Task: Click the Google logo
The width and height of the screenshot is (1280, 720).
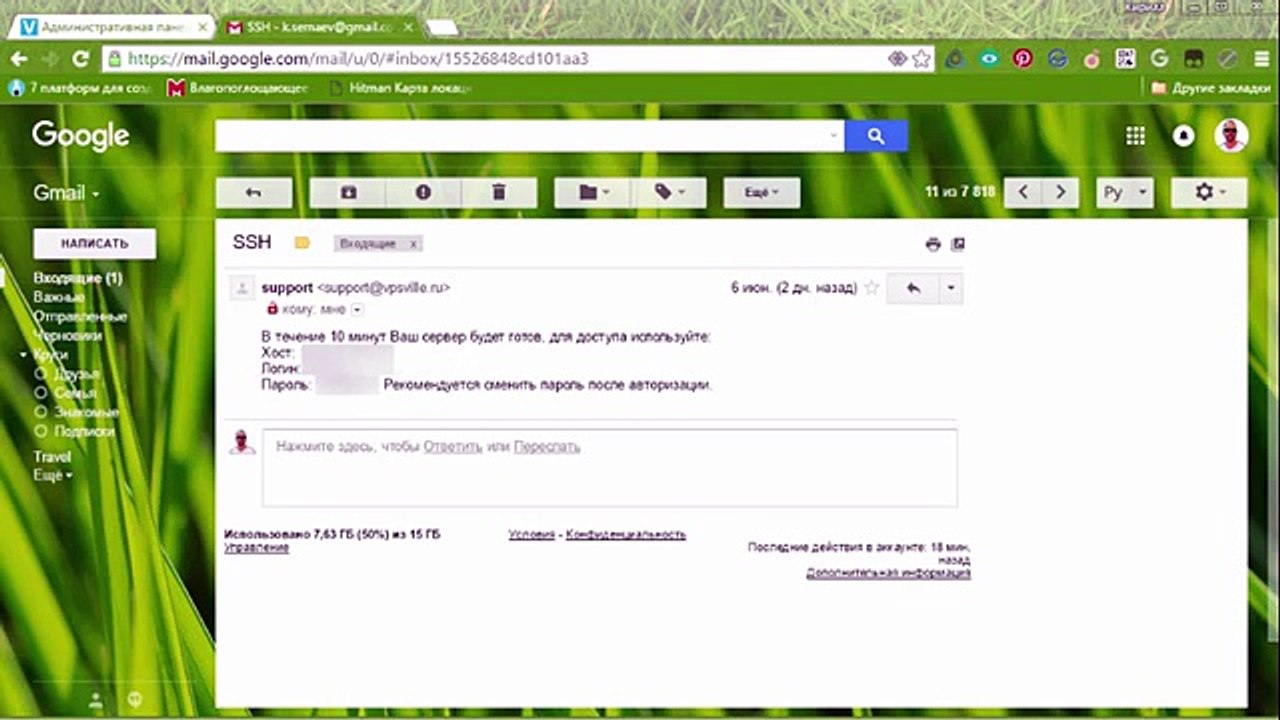Action: 81,136
